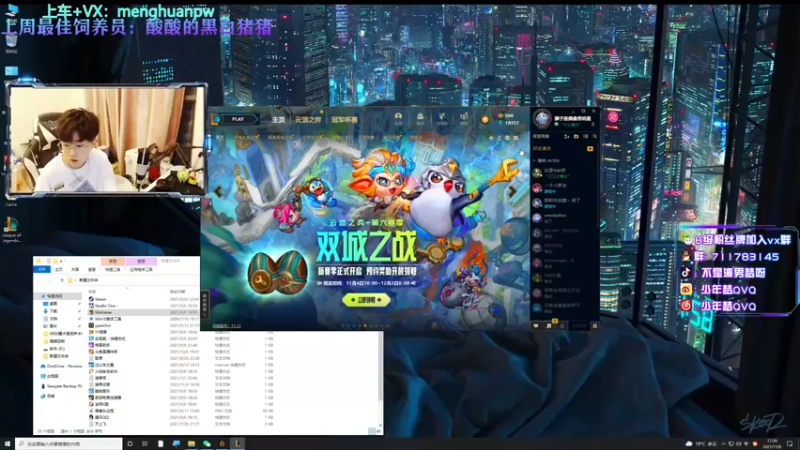Image resolution: width=800 pixels, height=450 pixels.
Task: Click the add friend icon in friends panel
Action: pyautogui.click(x=567, y=137)
